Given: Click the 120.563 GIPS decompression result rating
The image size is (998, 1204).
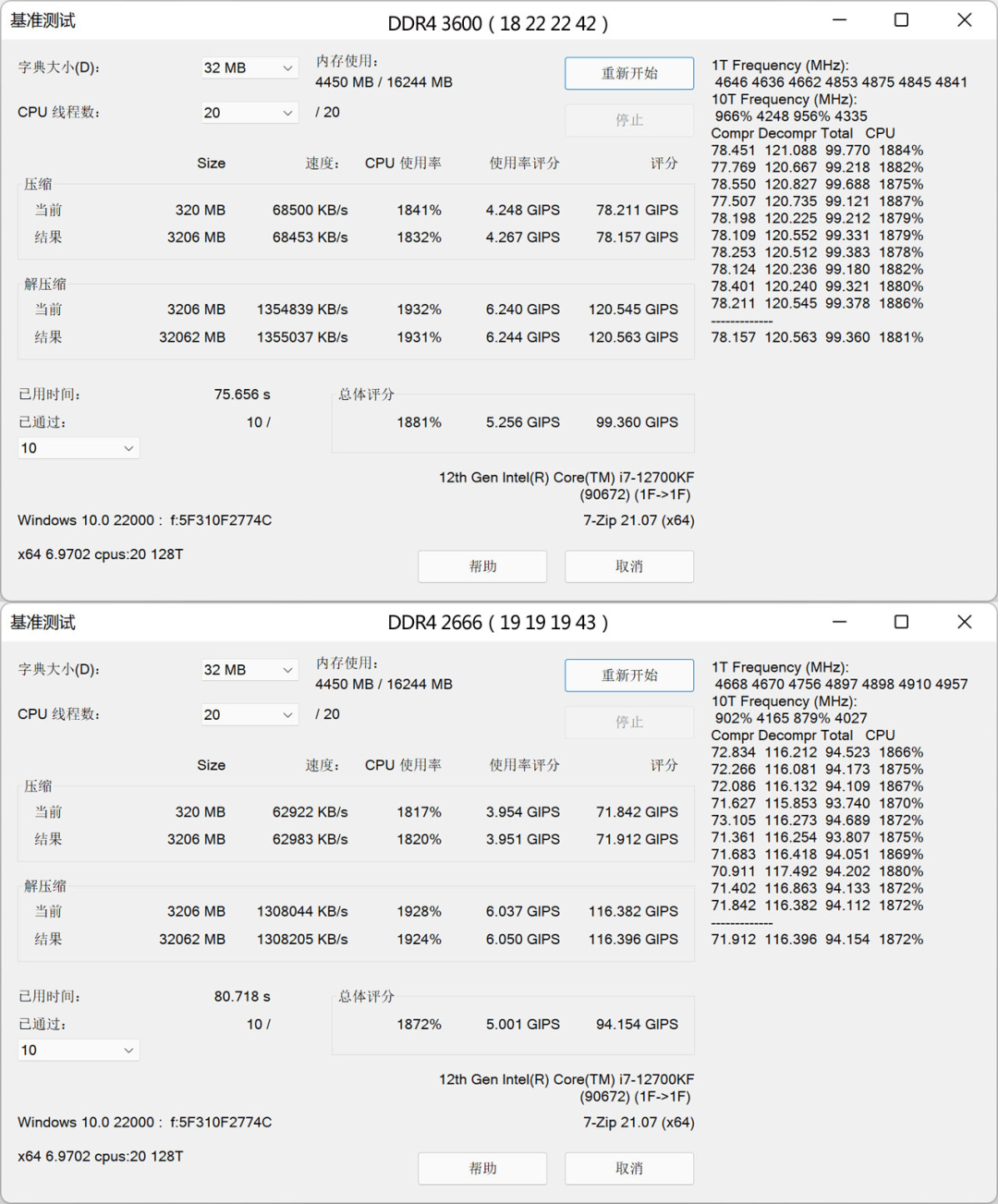Looking at the screenshot, I should tap(633, 337).
